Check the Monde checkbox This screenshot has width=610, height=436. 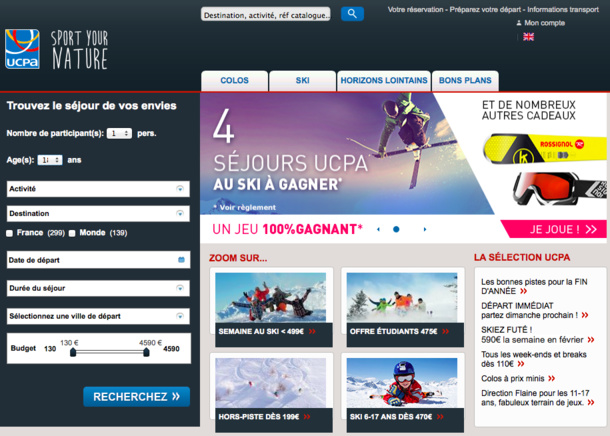(72, 233)
